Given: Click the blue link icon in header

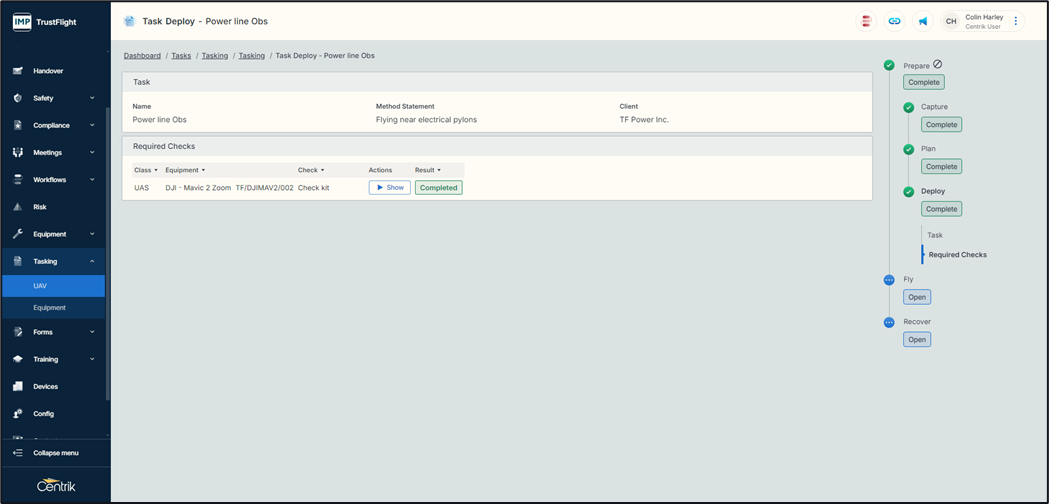Looking at the screenshot, I should pos(894,21).
